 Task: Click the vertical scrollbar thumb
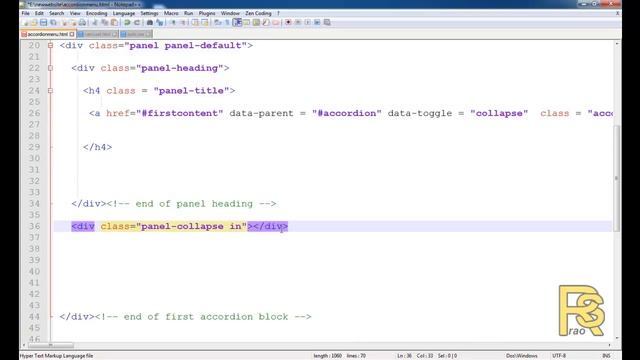pos(616,178)
